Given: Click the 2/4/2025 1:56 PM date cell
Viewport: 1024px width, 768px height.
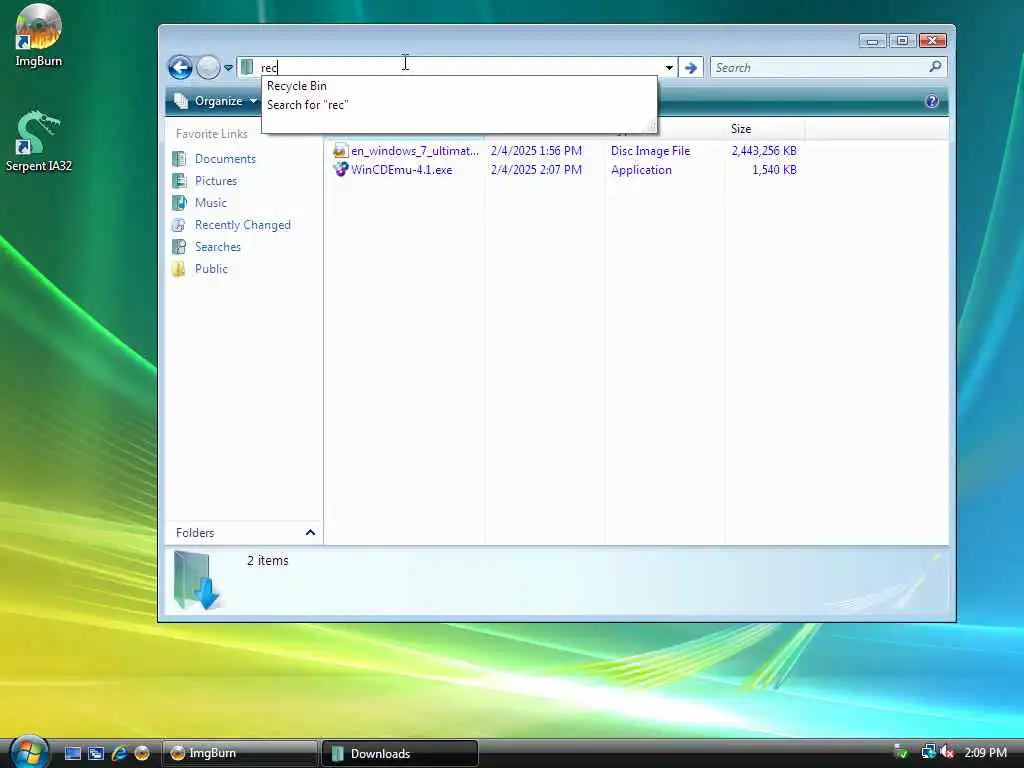Looking at the screenshot, I should click(536, 151).
